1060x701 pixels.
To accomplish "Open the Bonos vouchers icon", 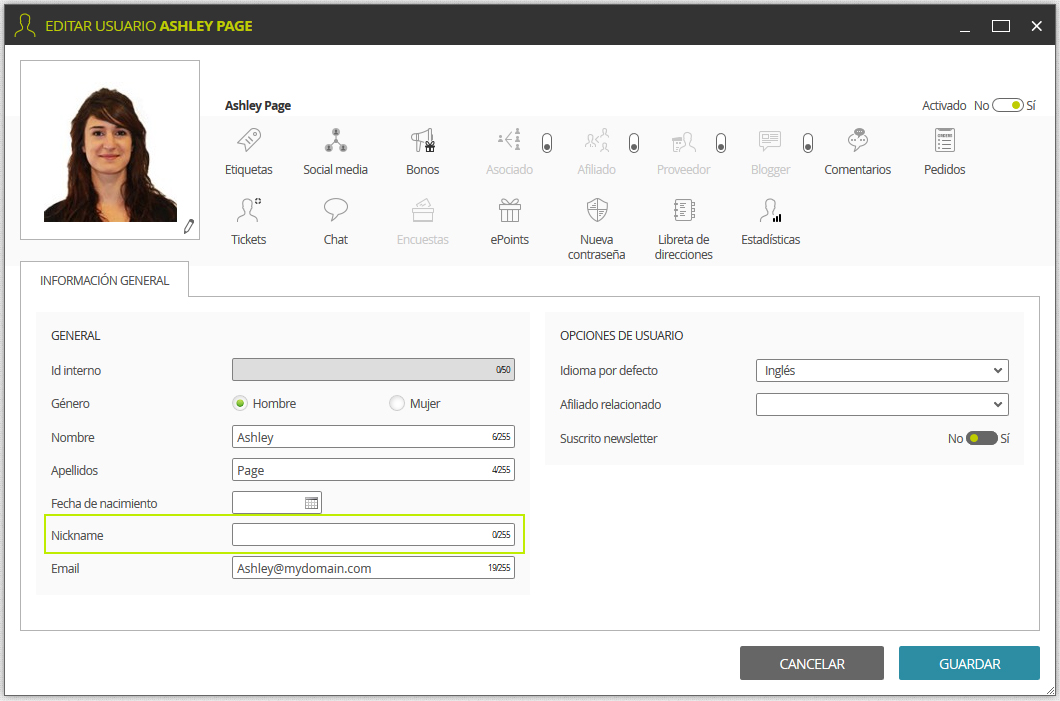I will point(423,141).
